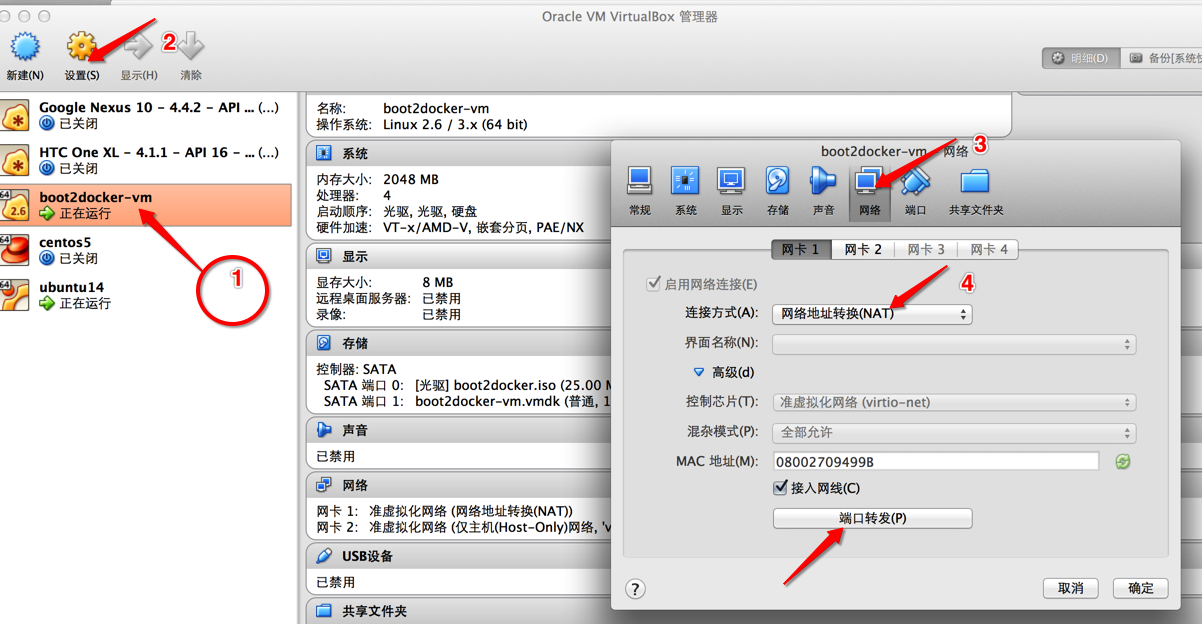Screen dimensions: 1202x624
Task: Select 明细(D) details view button
Action: [x=1080, y=58]
